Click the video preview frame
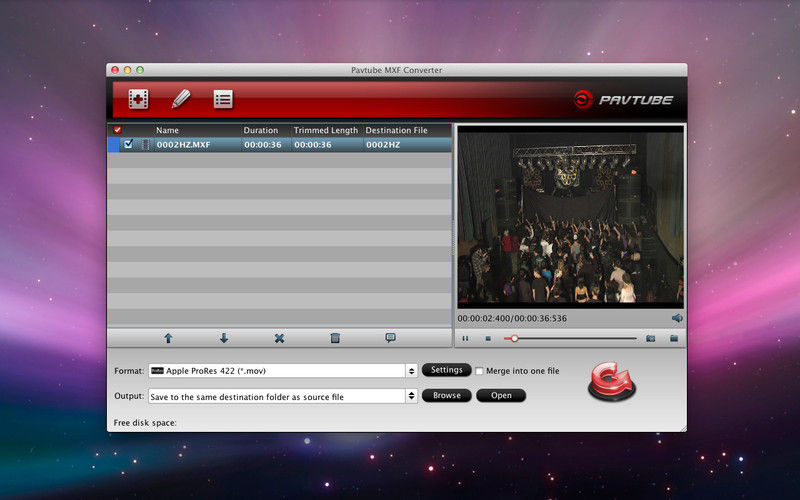The image size is (800, 500). 570,217
